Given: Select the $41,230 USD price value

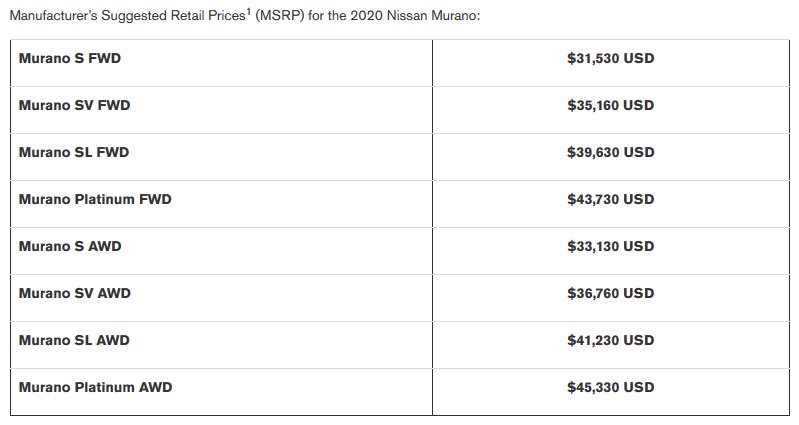Looking at the screenshot, I should 610,340.
